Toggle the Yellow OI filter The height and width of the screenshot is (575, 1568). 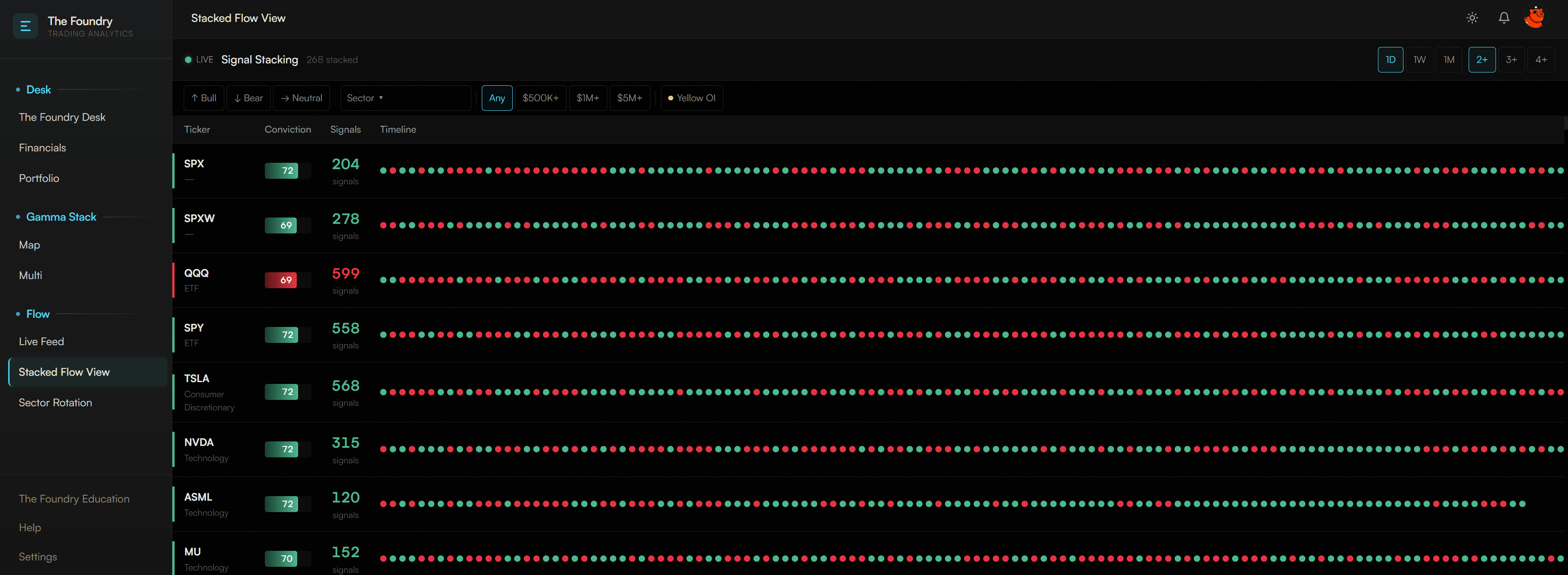coord(691,98)
